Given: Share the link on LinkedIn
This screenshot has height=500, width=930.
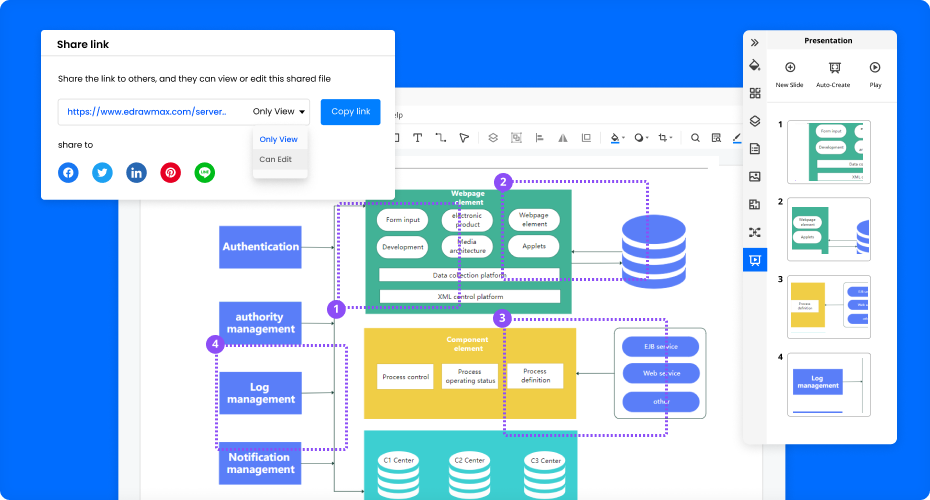Looking at the screenshot, I should [136, 173].
